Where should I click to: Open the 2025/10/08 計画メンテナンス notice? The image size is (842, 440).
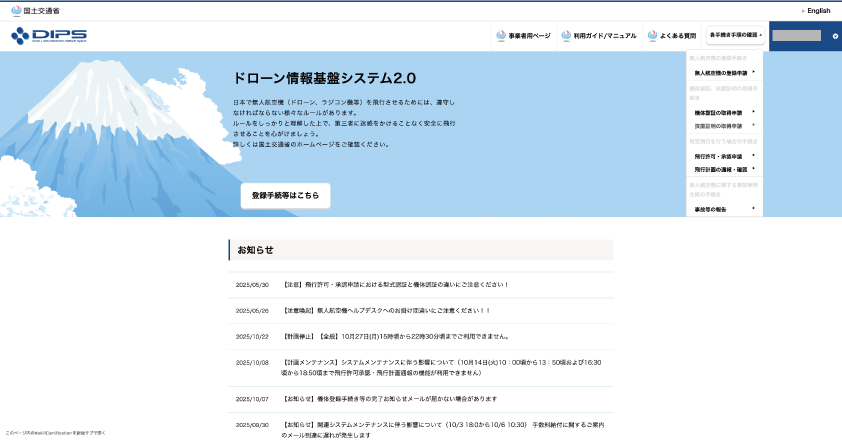coord(441,367)
